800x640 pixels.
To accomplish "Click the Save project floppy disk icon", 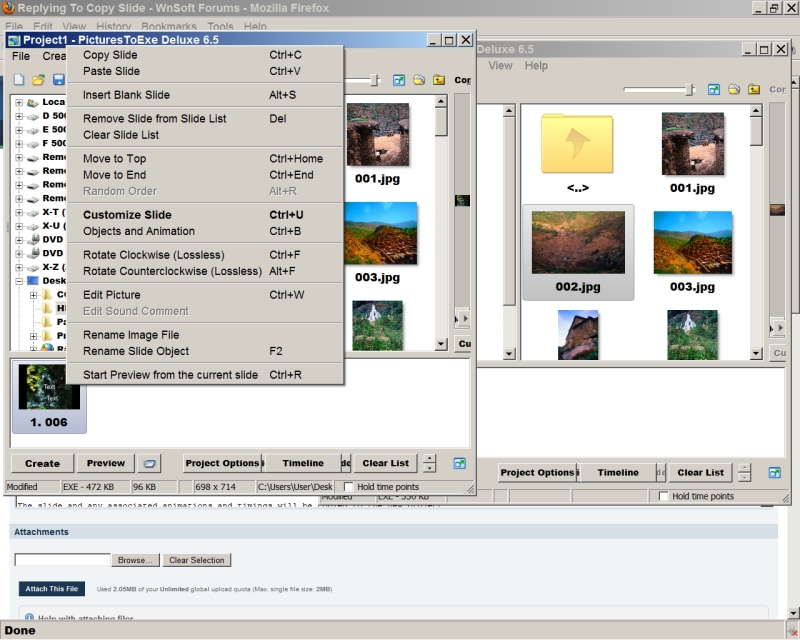I will pos(58,80).
